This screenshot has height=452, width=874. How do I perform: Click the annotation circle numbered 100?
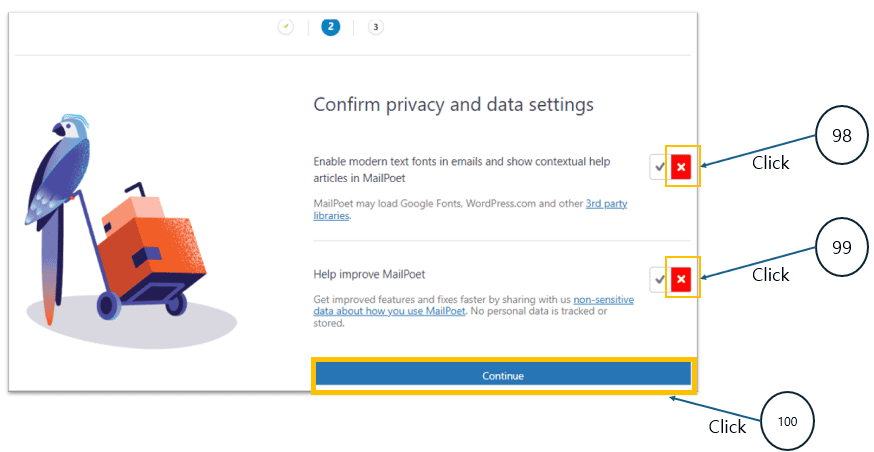coord(787,421)
